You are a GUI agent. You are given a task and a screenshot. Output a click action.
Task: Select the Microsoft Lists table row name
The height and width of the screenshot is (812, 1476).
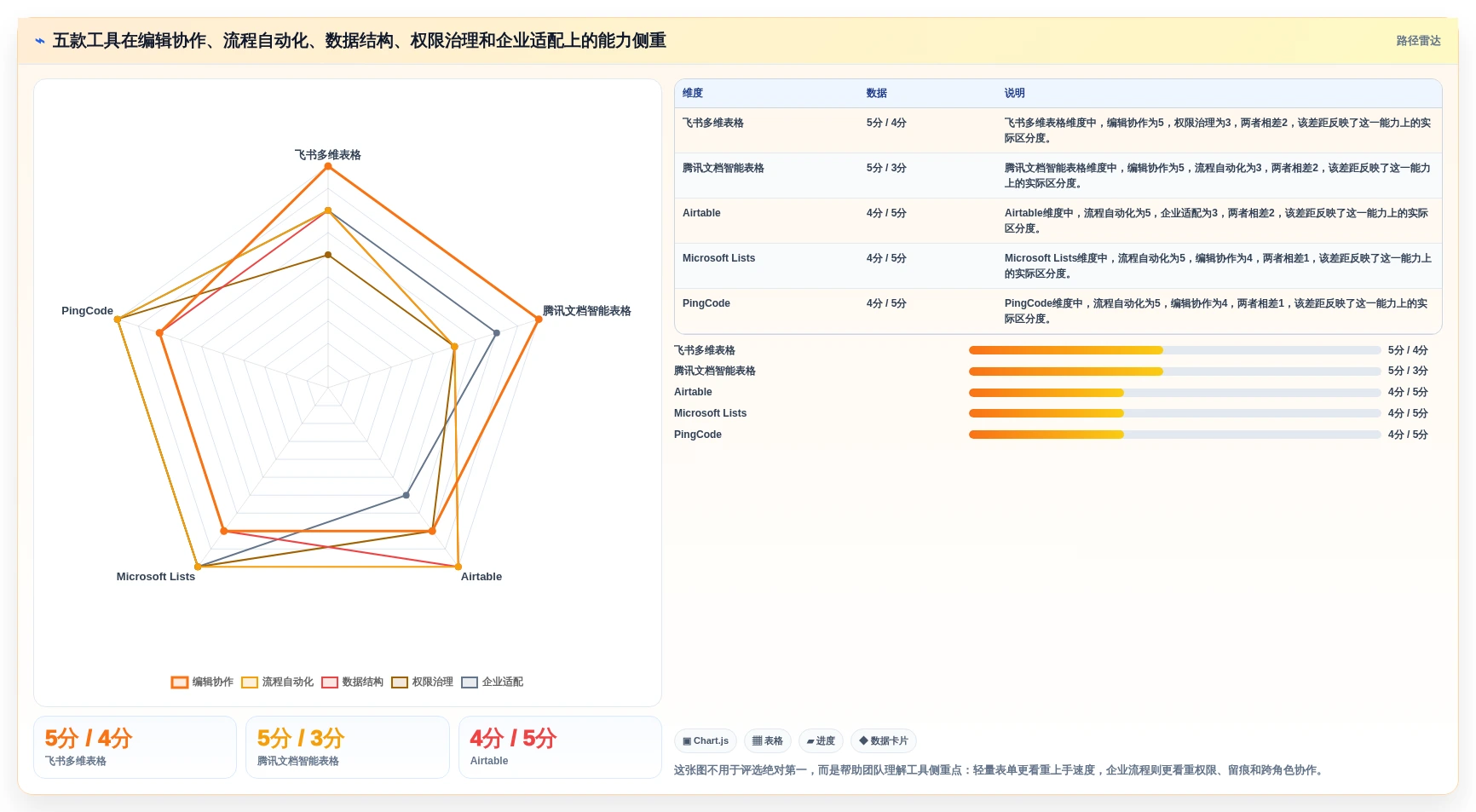click(718, 258)
